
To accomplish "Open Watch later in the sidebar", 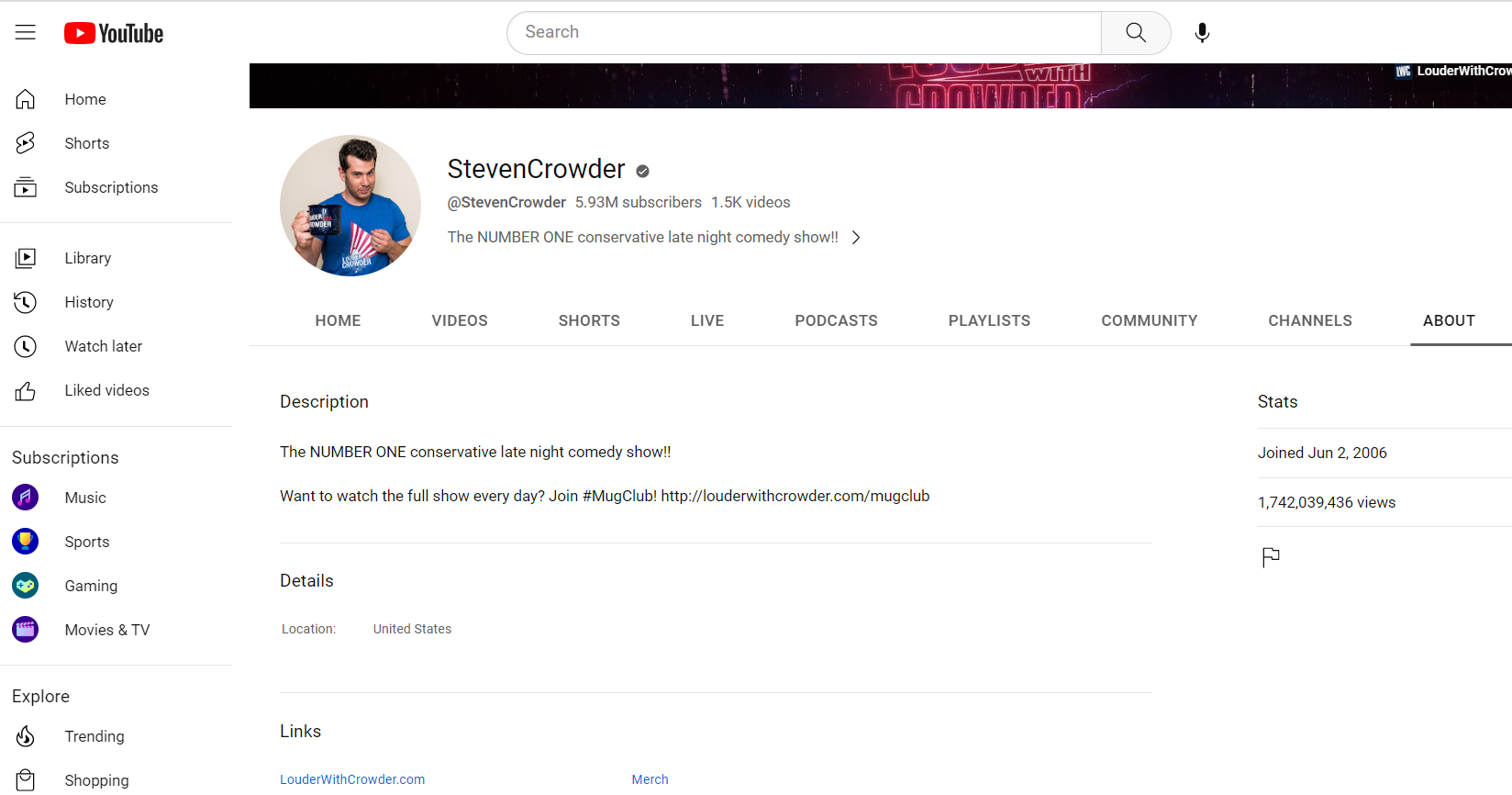I will tap(103, 346).
